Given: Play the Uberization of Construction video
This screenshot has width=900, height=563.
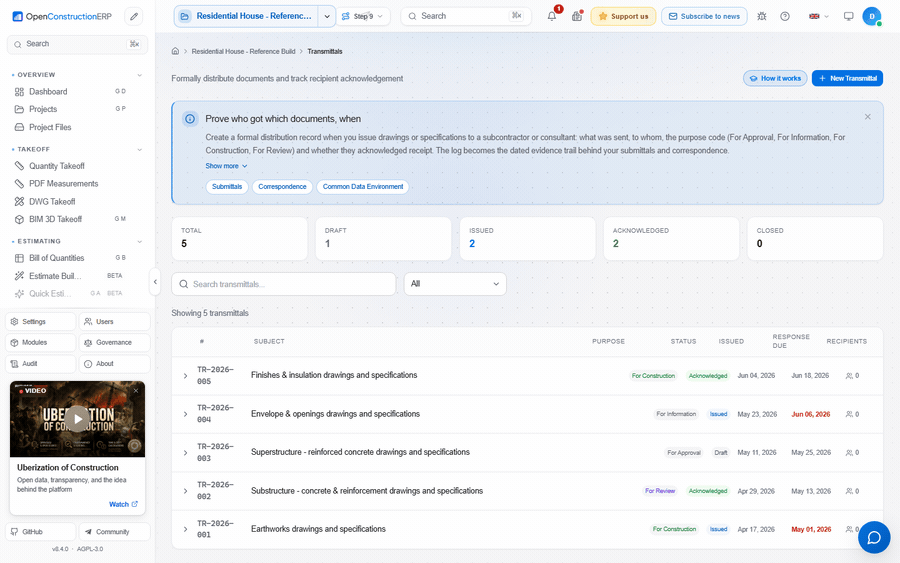Looking at the screenshot, I should 77,419.
